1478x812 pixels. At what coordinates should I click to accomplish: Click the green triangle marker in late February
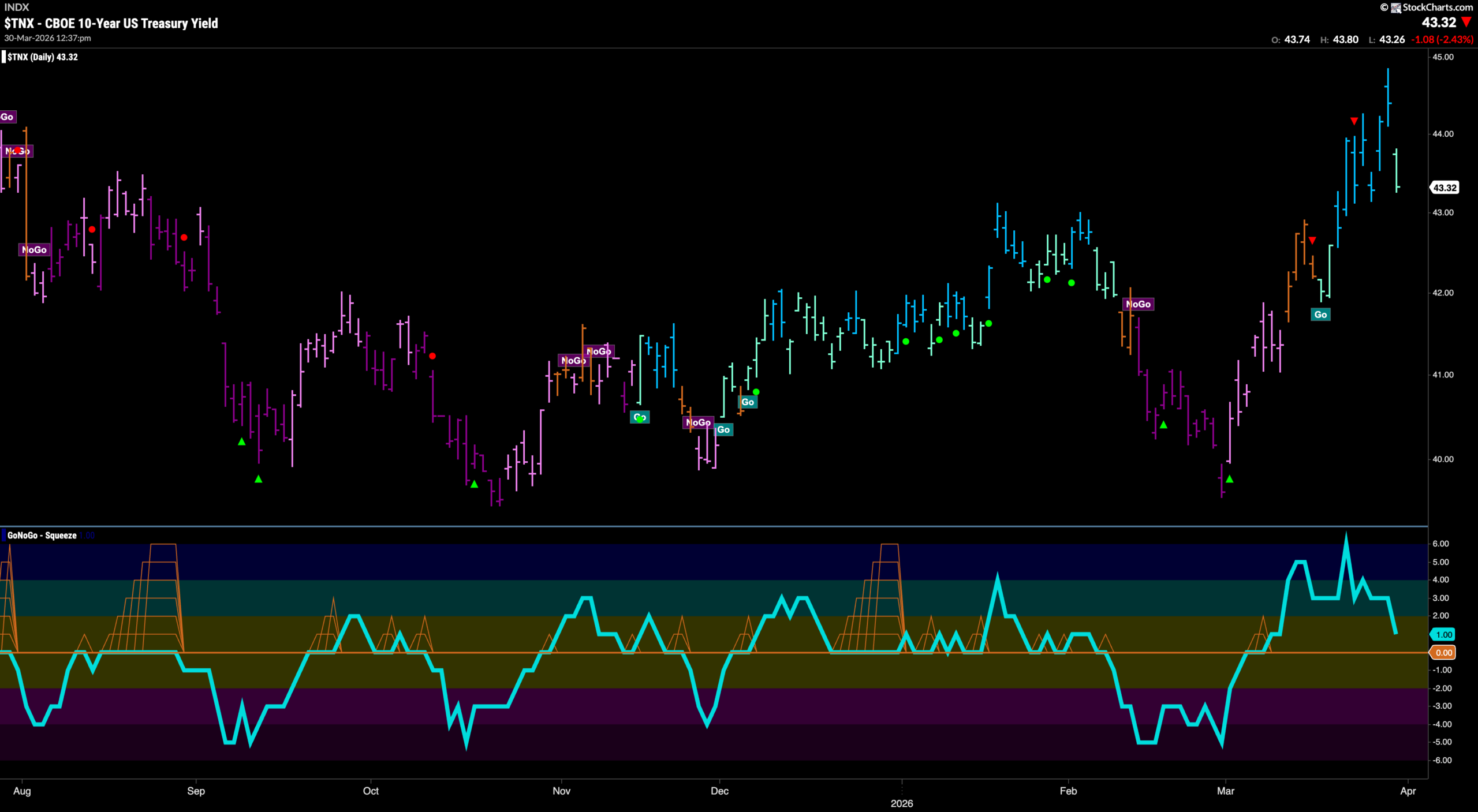1163,425
